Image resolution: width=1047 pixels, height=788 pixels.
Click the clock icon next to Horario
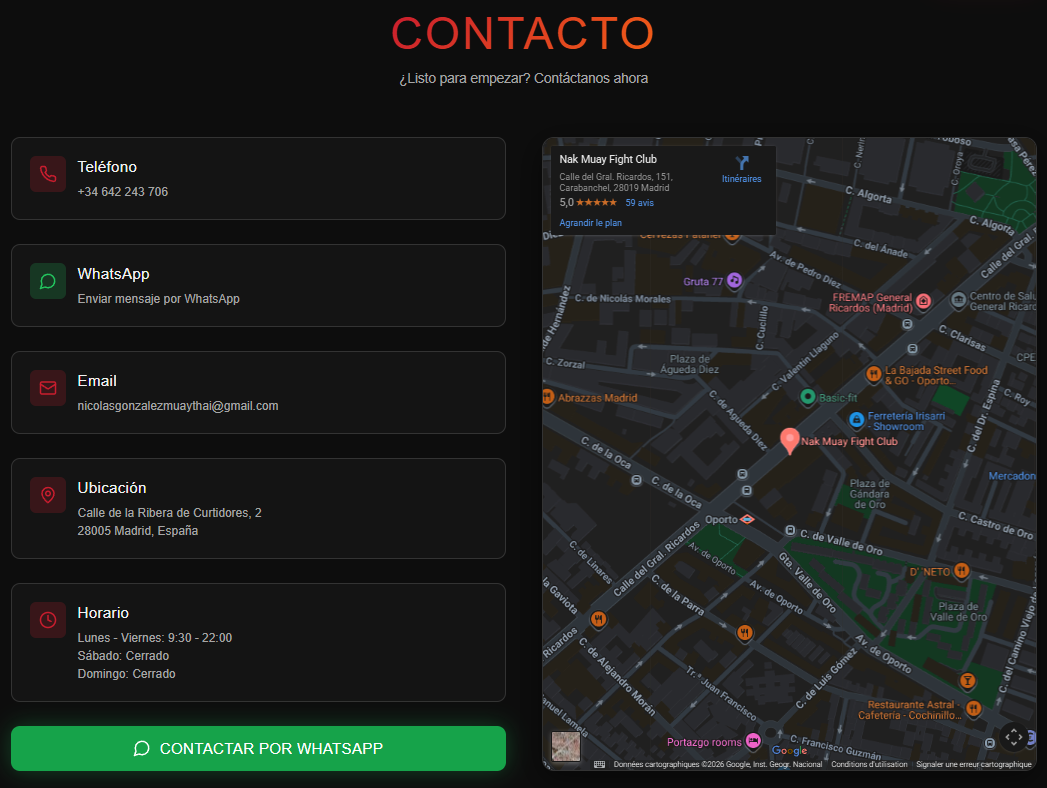47,620
